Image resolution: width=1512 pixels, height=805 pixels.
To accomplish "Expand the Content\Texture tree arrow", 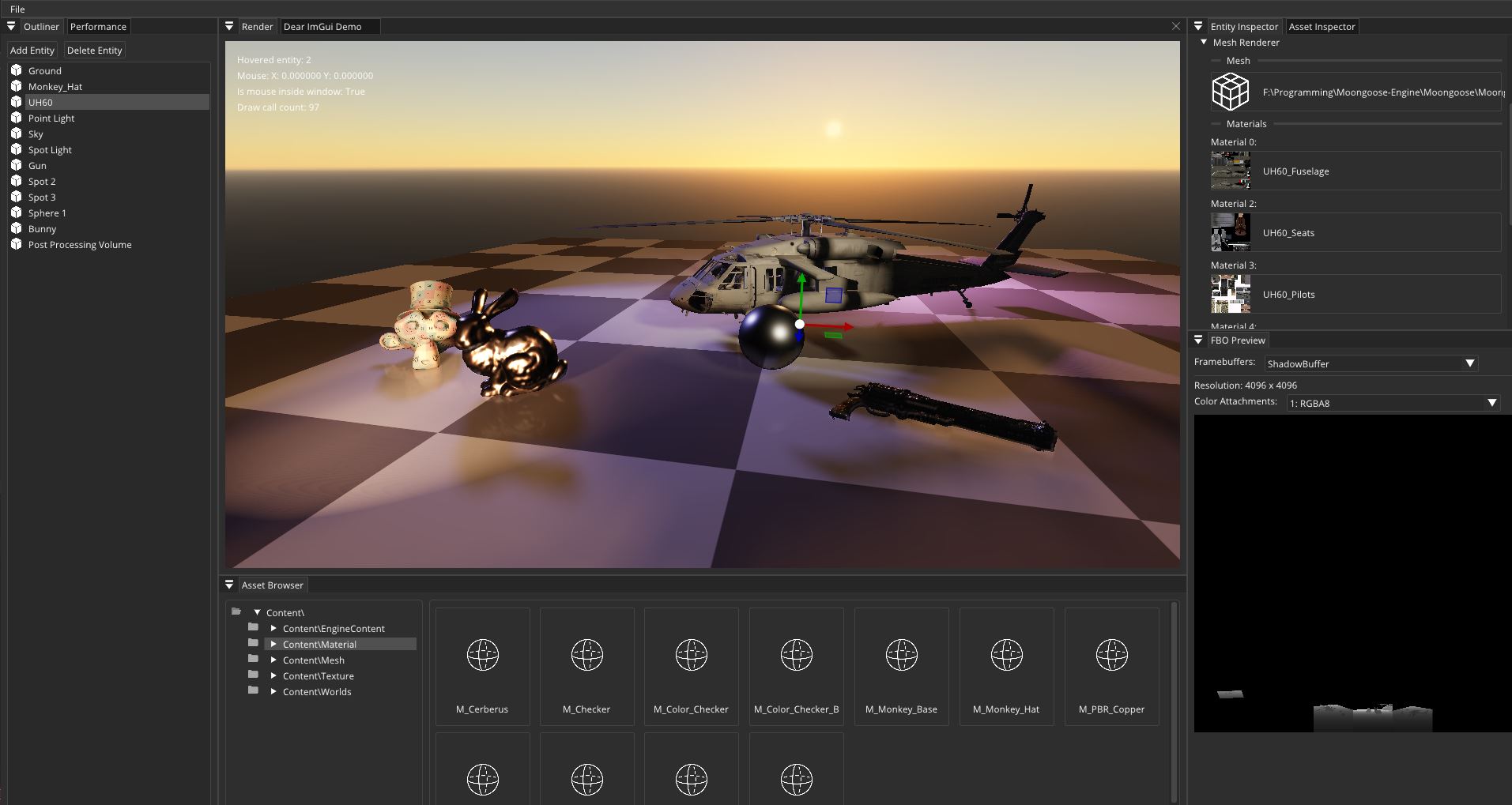I will click(x=273, y=675).
